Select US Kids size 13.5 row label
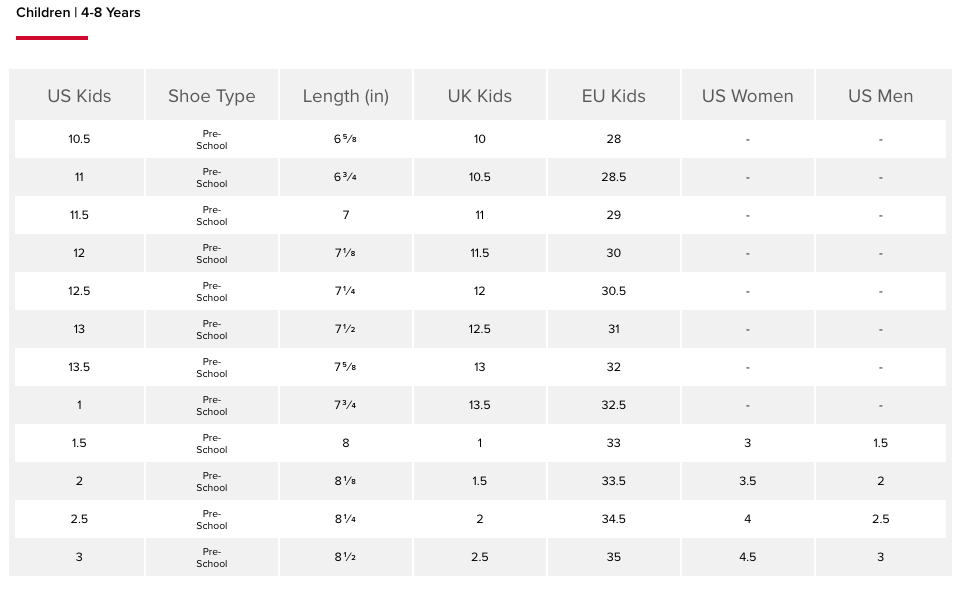Screen dimensions: 965x589 [79, 367]
